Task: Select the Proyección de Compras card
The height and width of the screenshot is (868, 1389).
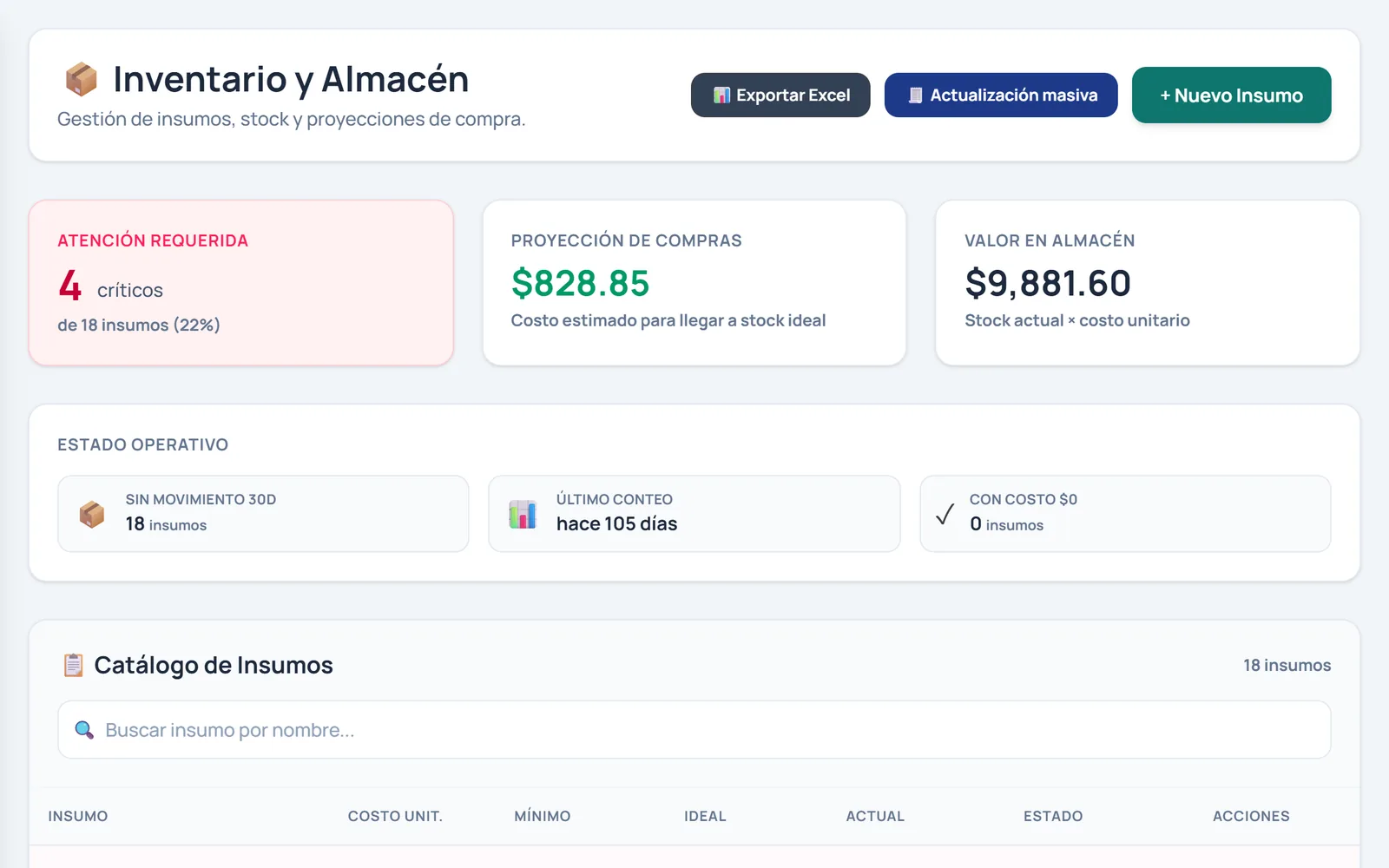Action: pos(694,283)
